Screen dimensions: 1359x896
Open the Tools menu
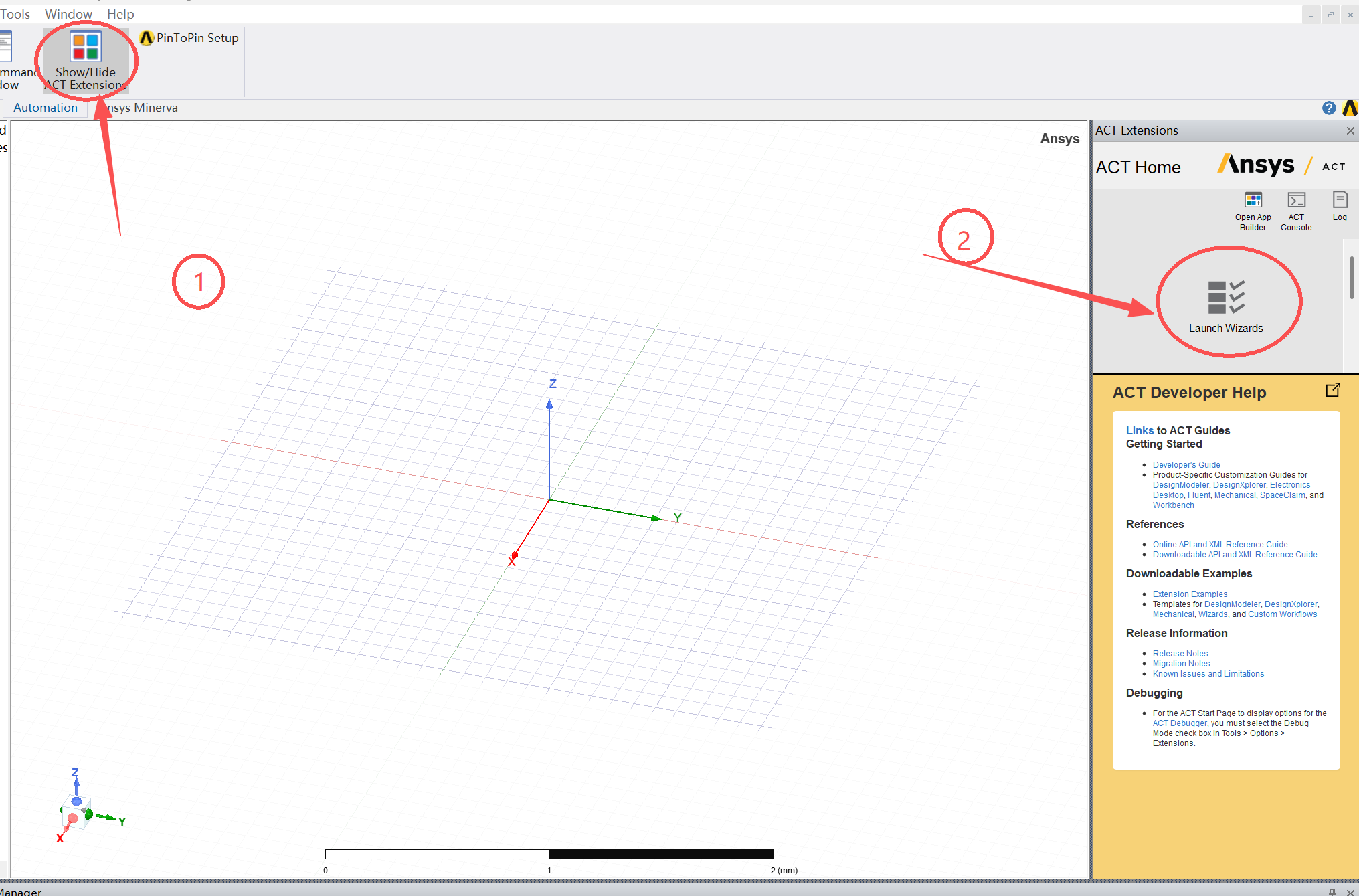(x=15, y=14)
